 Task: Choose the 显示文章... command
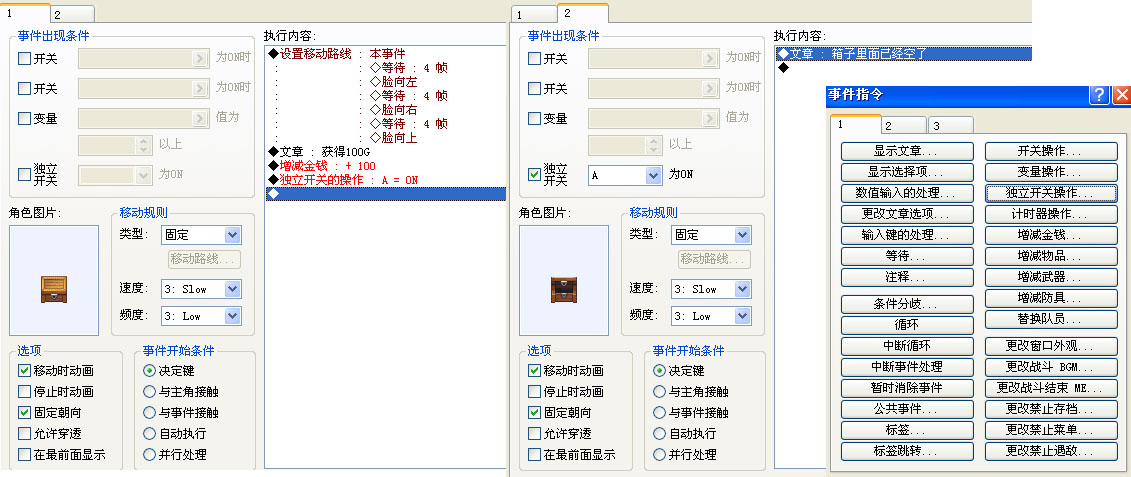tap(907, 152)
